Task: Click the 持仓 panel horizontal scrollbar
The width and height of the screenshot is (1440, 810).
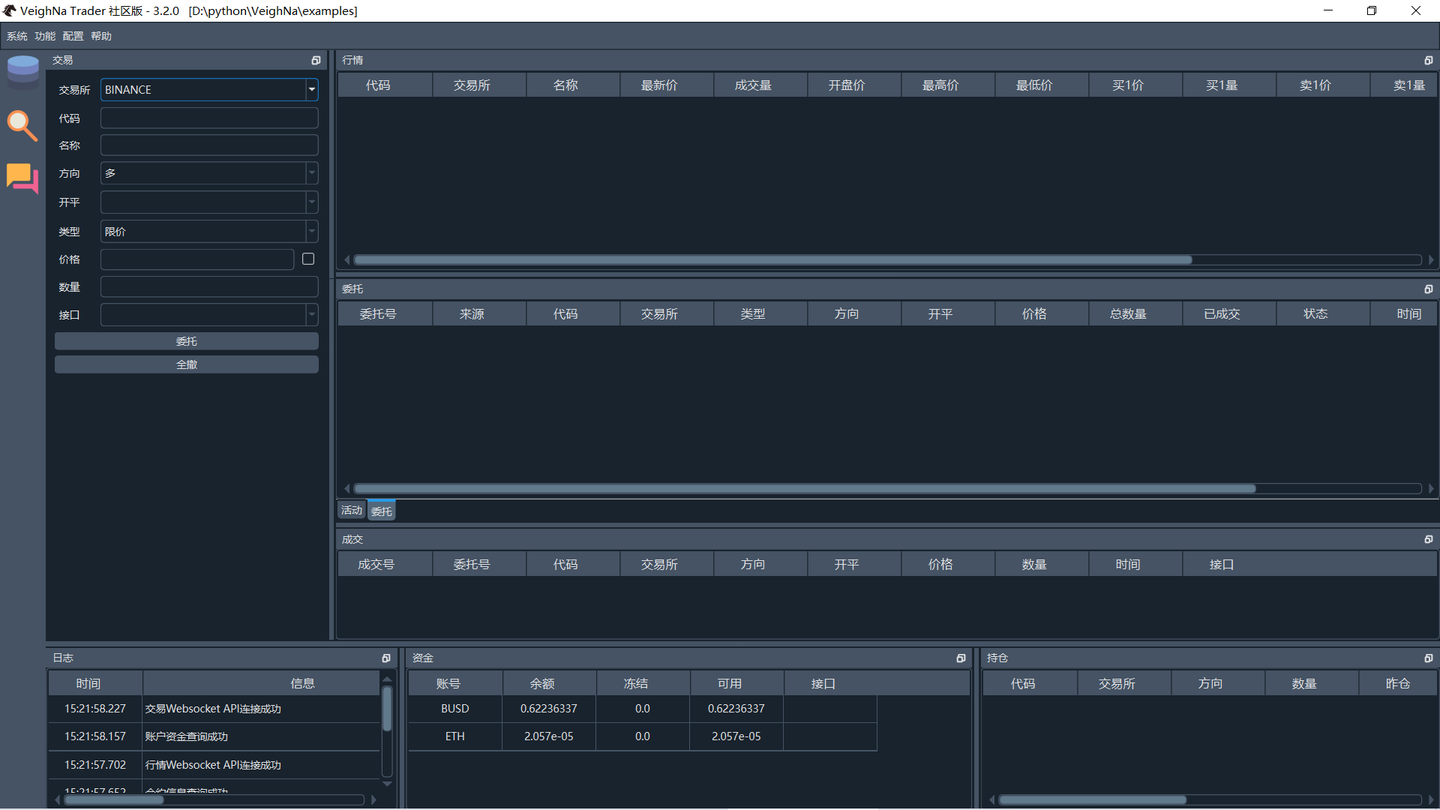Action: (x=1093, y=800)
